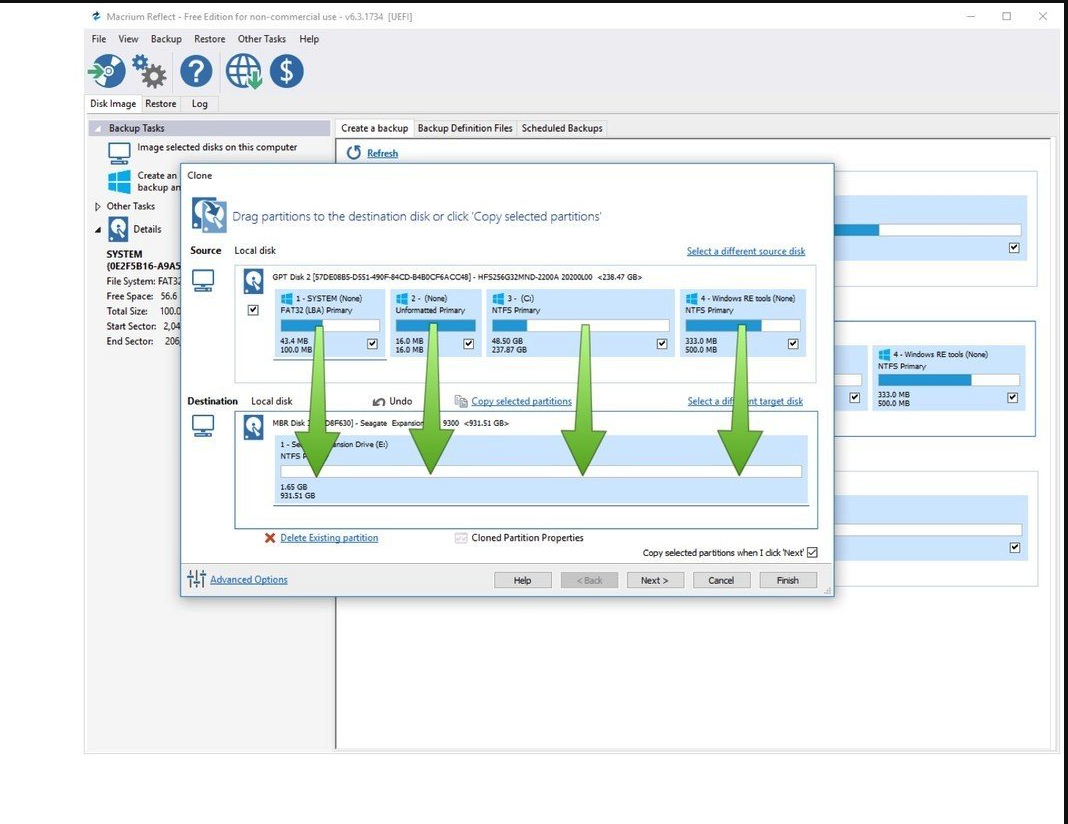Screen dimensions: 1068x824
Task: Click the blue question mark help icon
Action: (196, 72)
